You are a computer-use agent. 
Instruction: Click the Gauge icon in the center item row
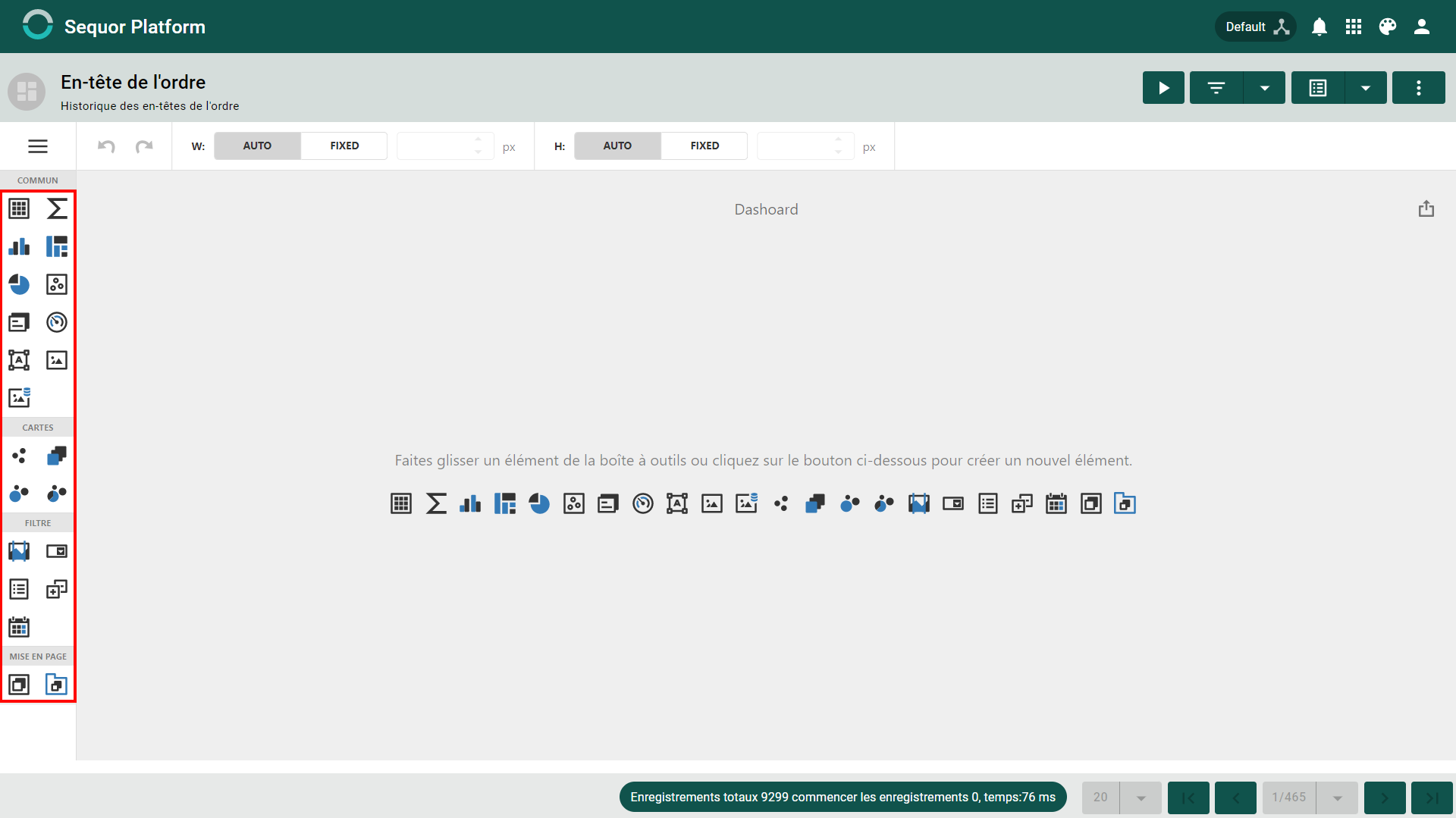643,503
